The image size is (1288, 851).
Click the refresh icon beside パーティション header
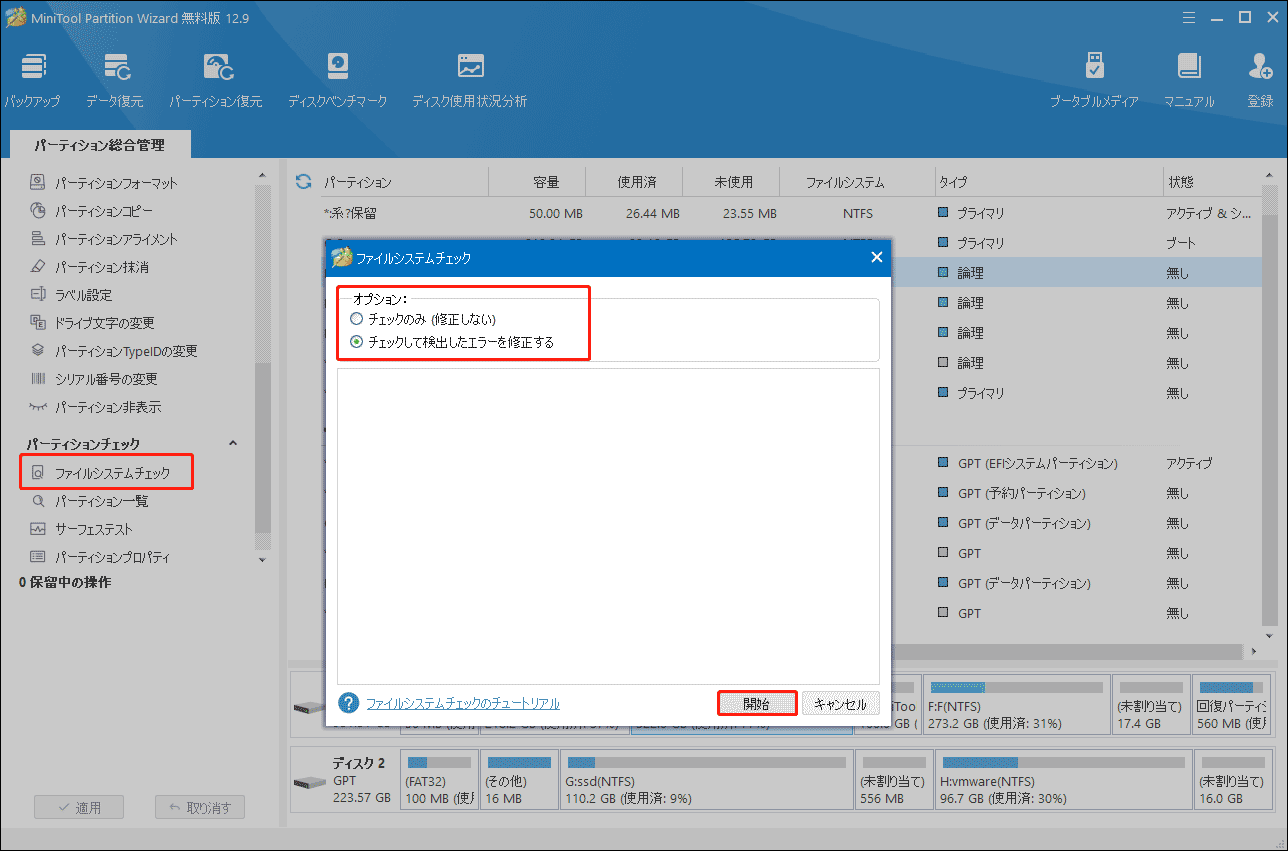304,182
